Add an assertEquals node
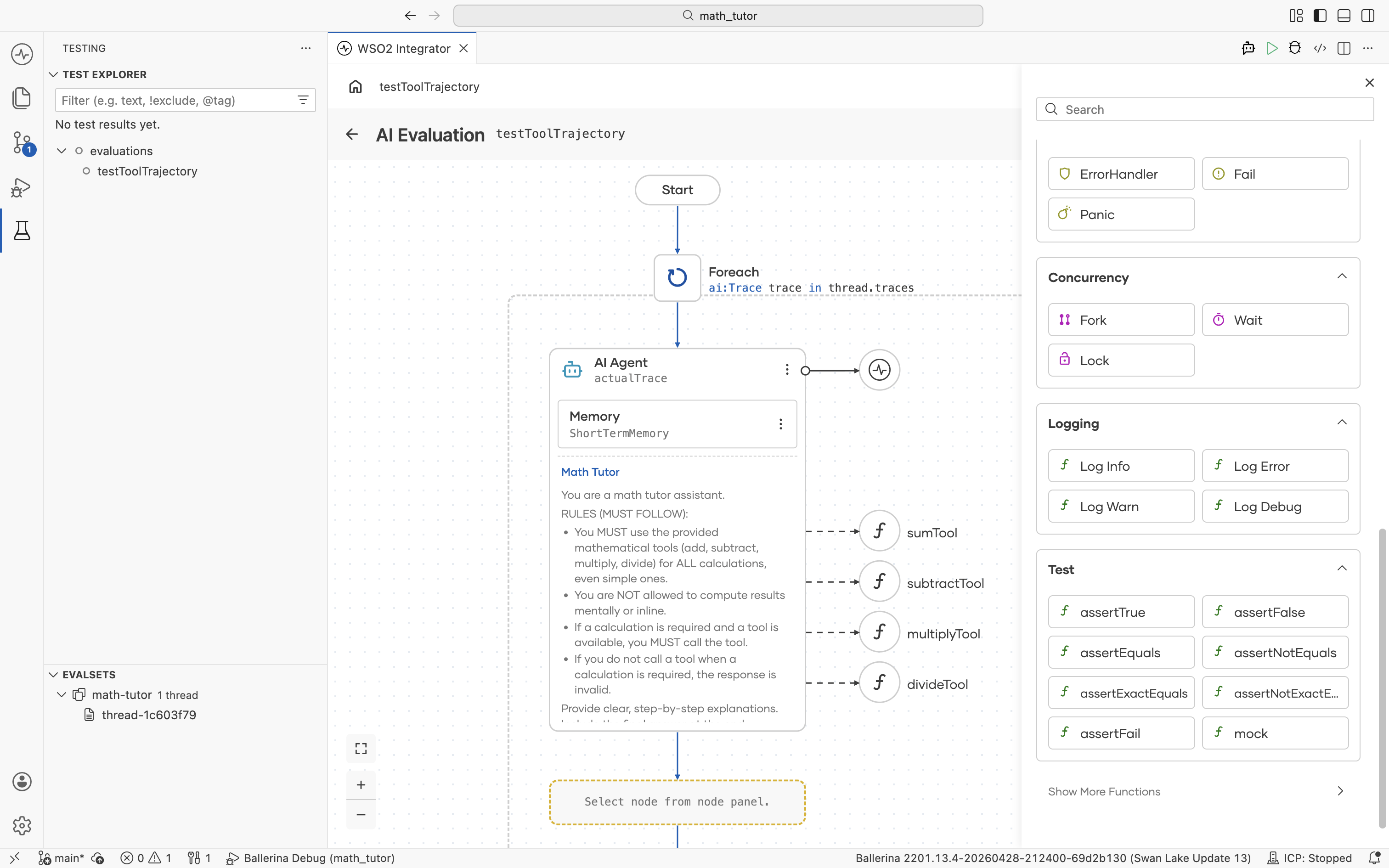Screen dimensions: 1389x868 [x=1121, y=652]
